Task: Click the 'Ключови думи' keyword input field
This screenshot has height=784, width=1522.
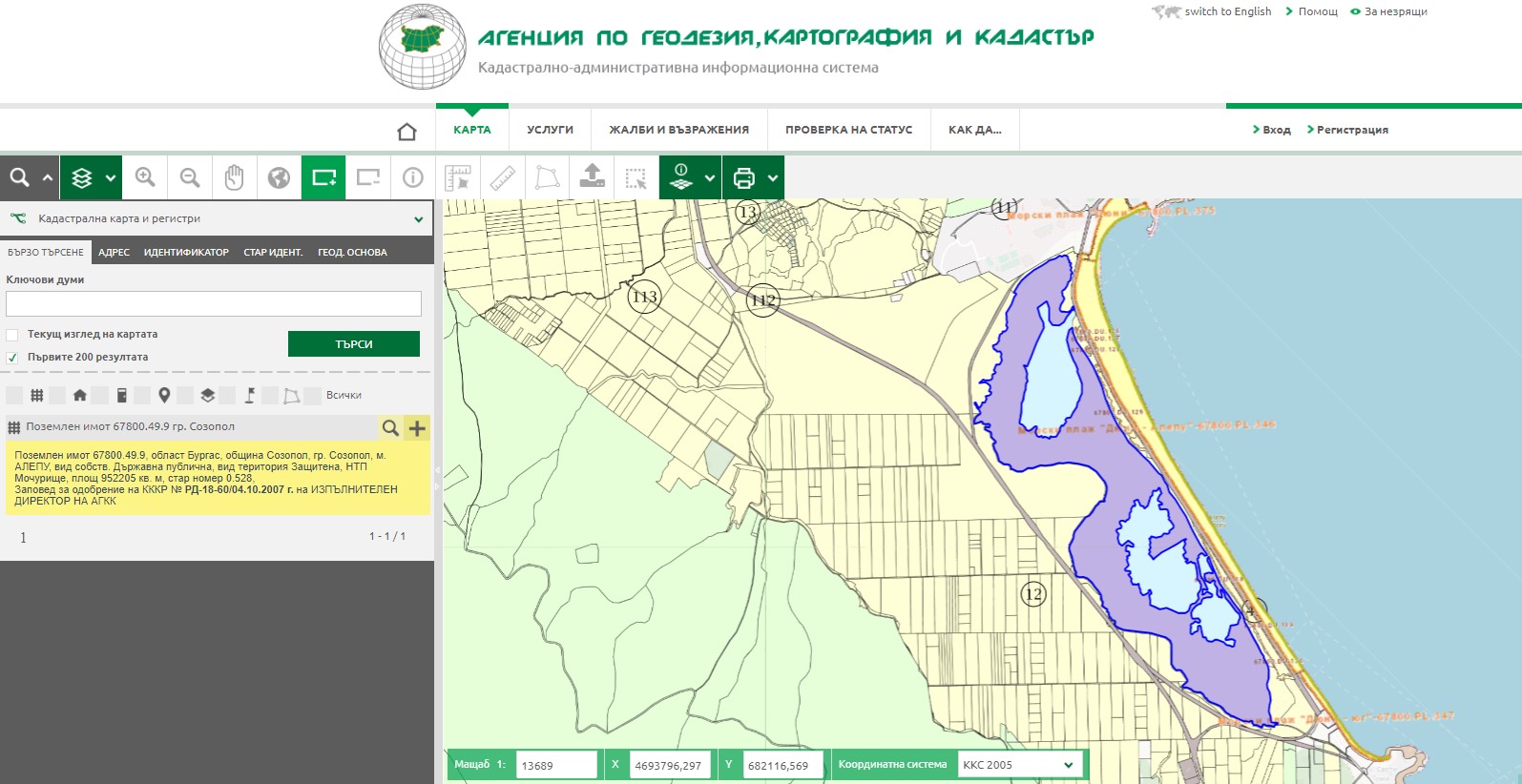Action: [214, 304]
